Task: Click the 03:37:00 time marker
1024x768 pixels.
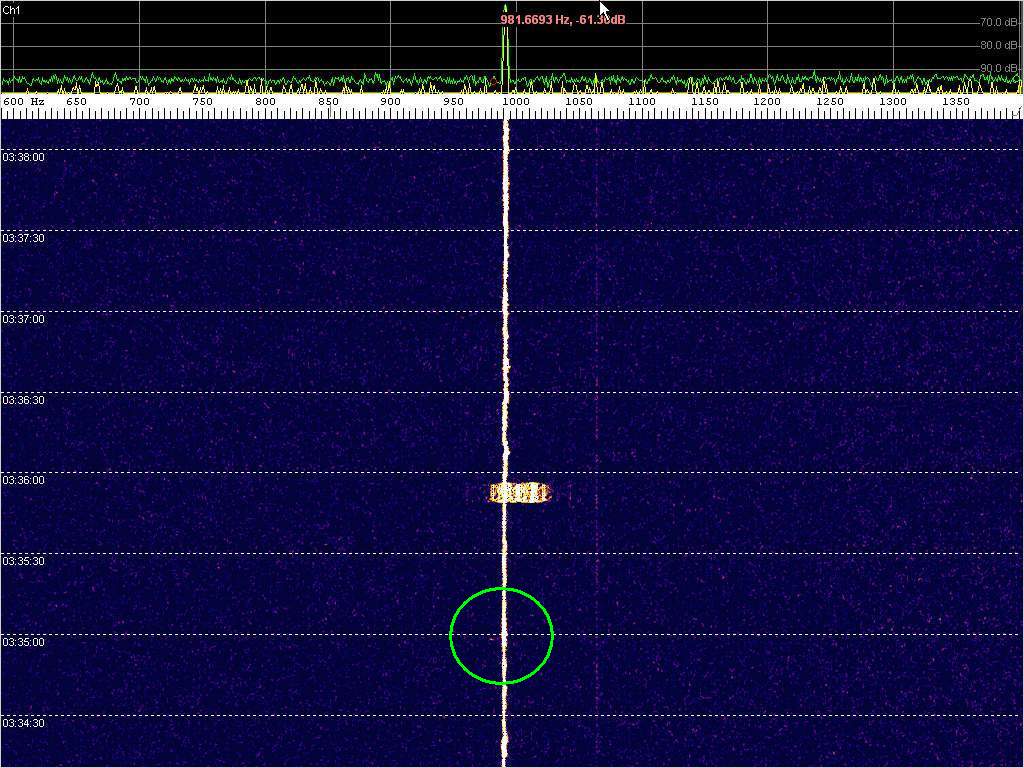Action: pos(24,319)
